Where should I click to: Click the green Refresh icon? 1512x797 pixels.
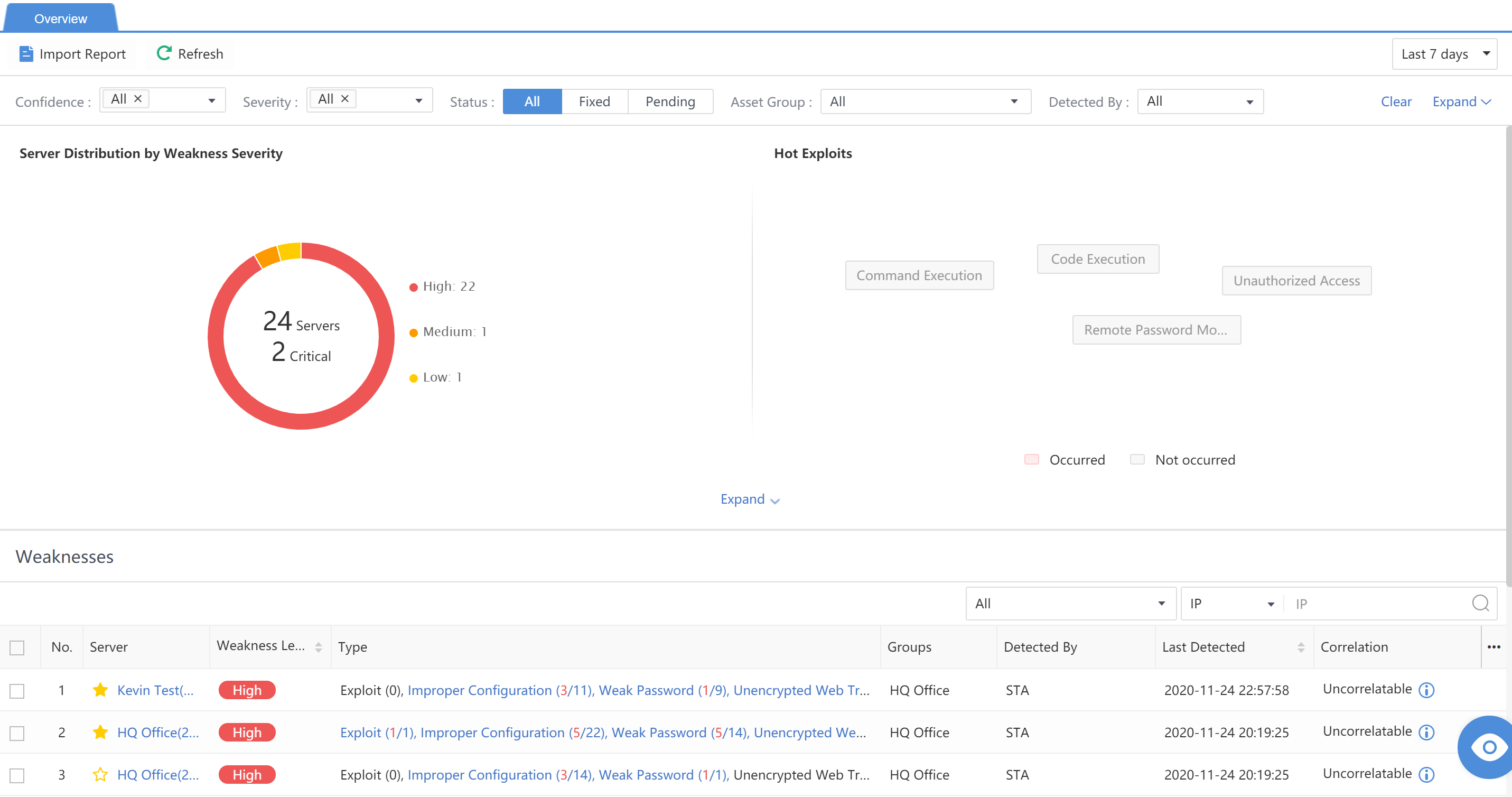164,53
